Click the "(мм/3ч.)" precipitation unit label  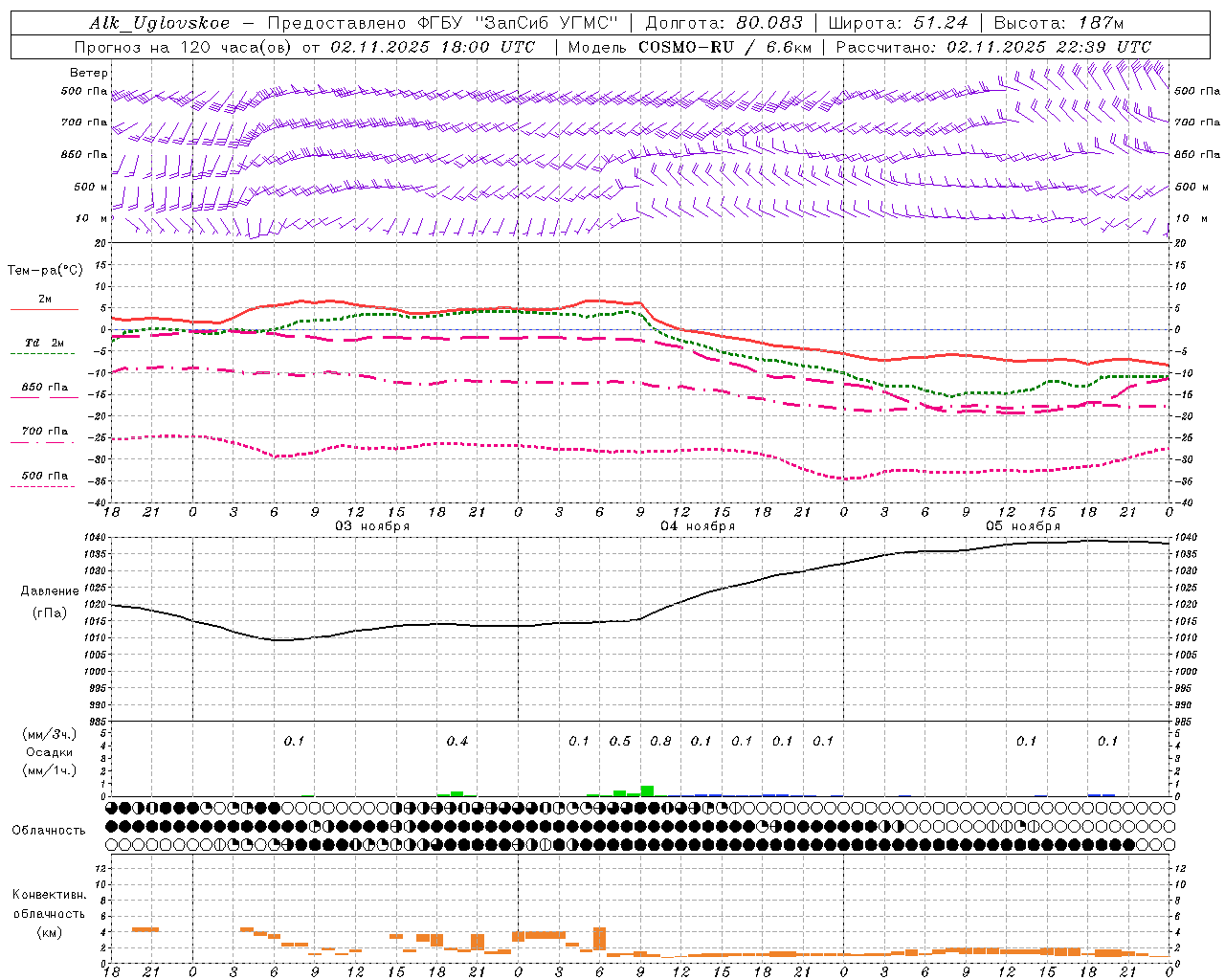[50, 734]
